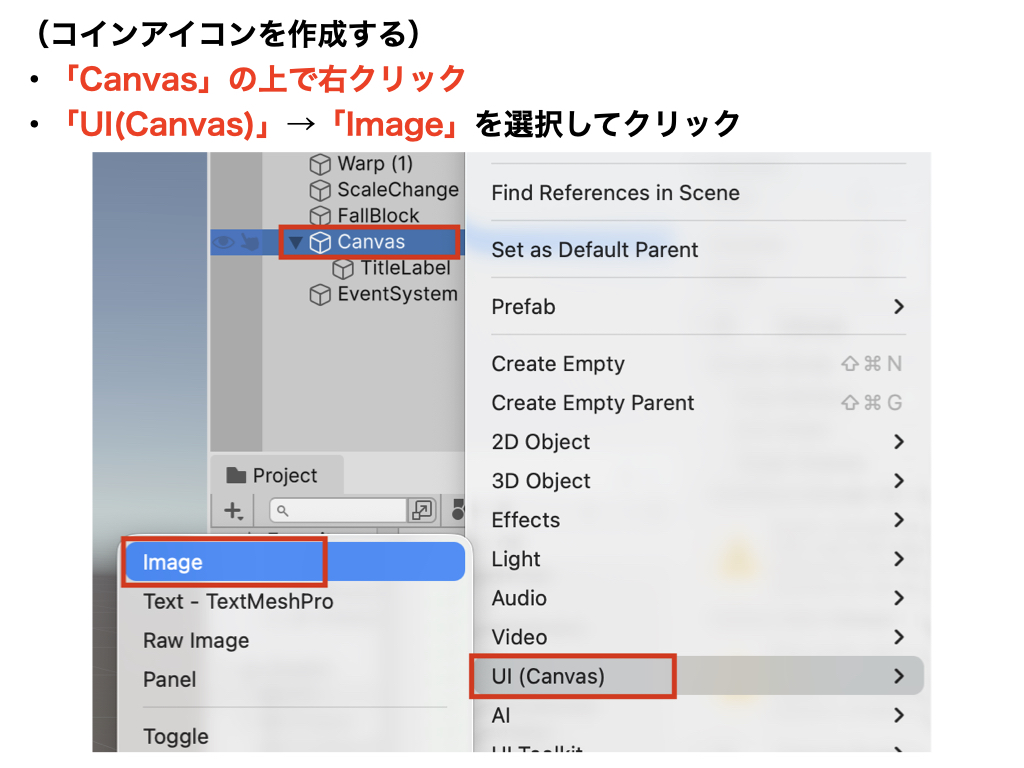Select Set as Default Parent

pyautogui.click(x=595, y=250)
